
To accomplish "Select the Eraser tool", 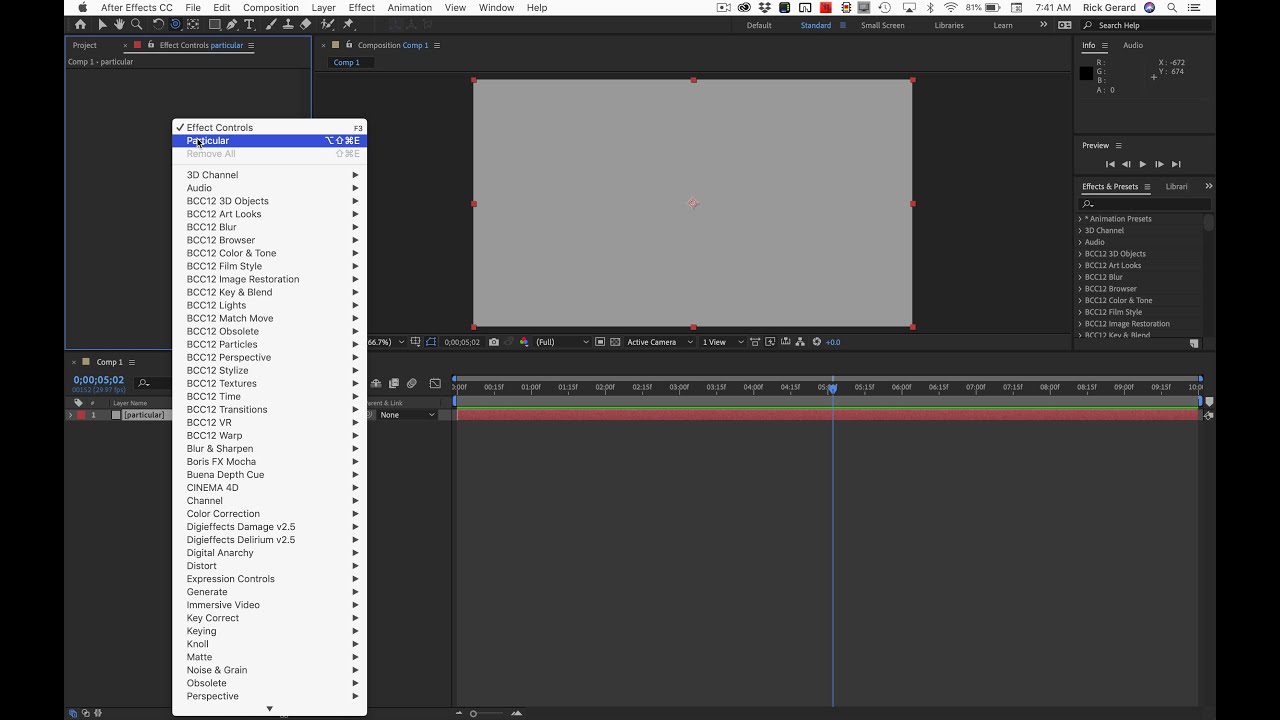I will (x=305, y=25).
